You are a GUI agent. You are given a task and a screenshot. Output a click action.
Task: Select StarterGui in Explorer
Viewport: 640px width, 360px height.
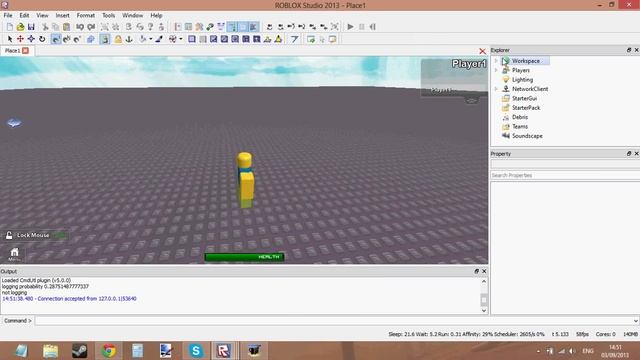pyautogui.click(x=524, y=98)
